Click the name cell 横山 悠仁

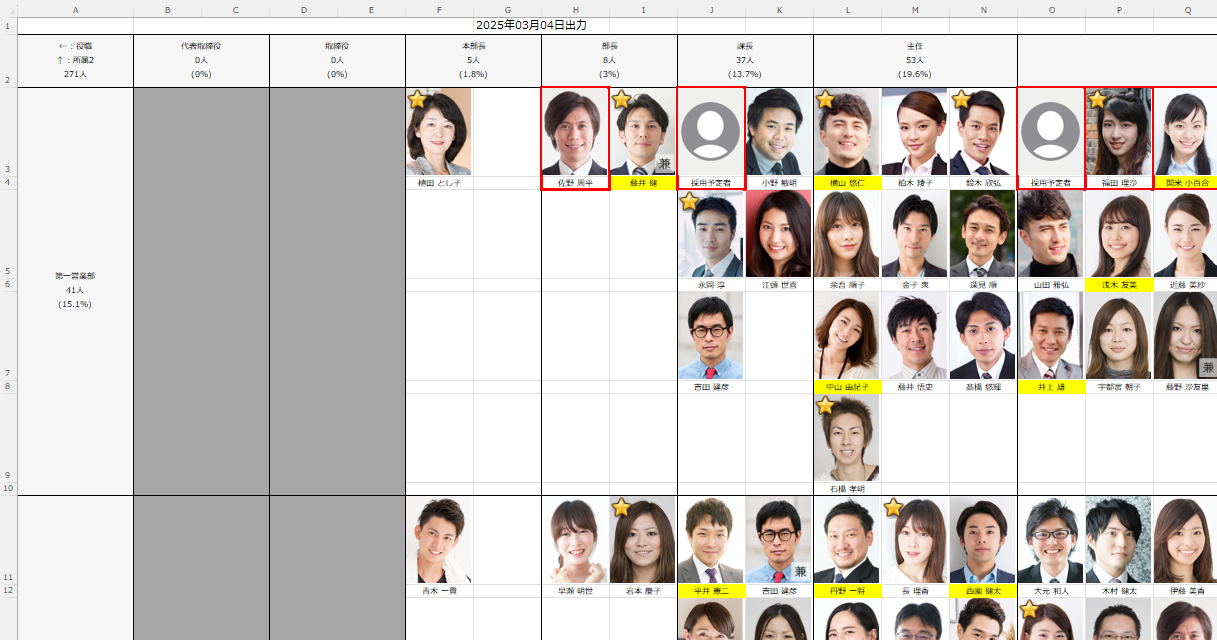(x=847, y=183)
